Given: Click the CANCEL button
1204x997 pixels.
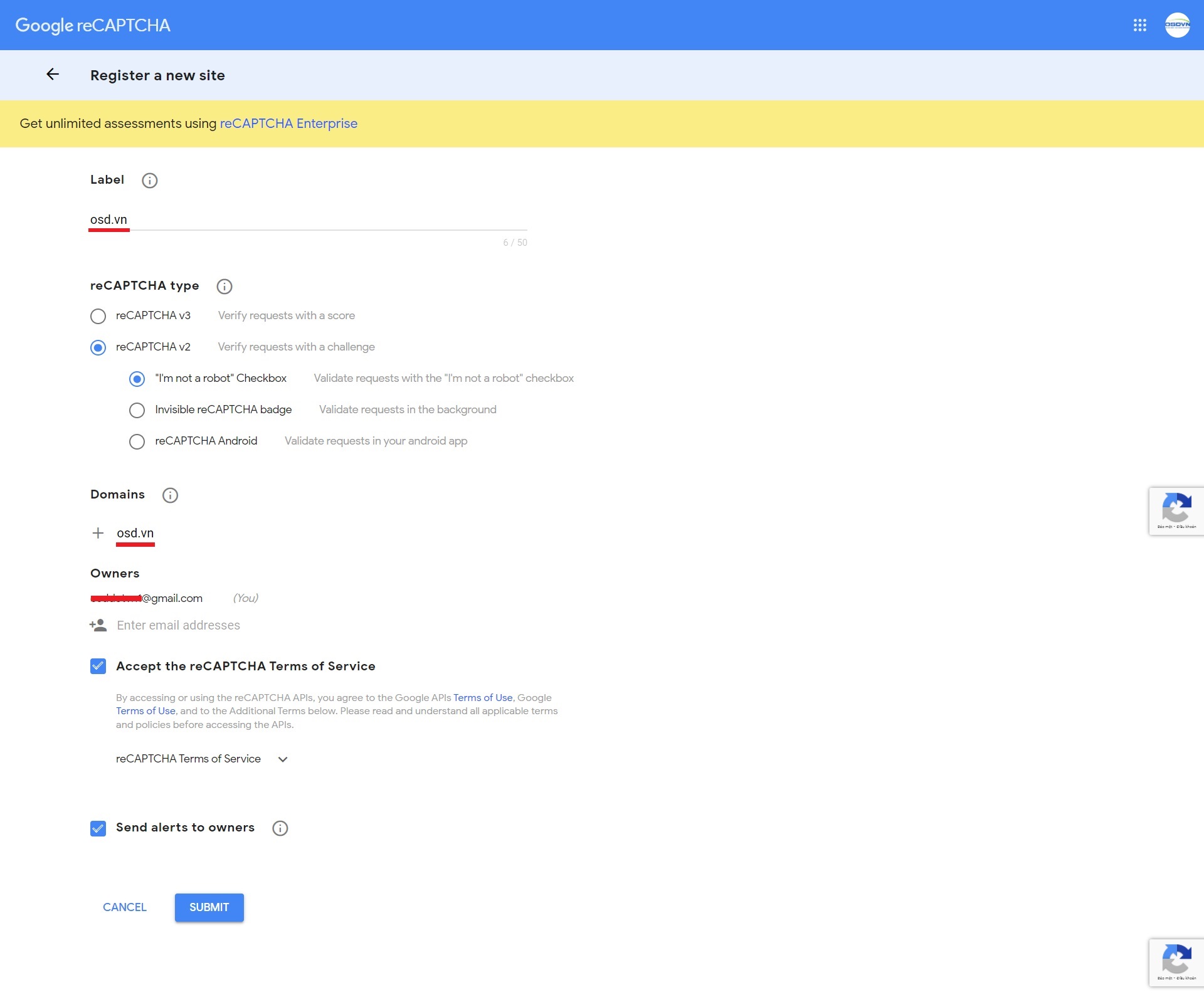Looking at the screenshot, I should pos(125,907).
